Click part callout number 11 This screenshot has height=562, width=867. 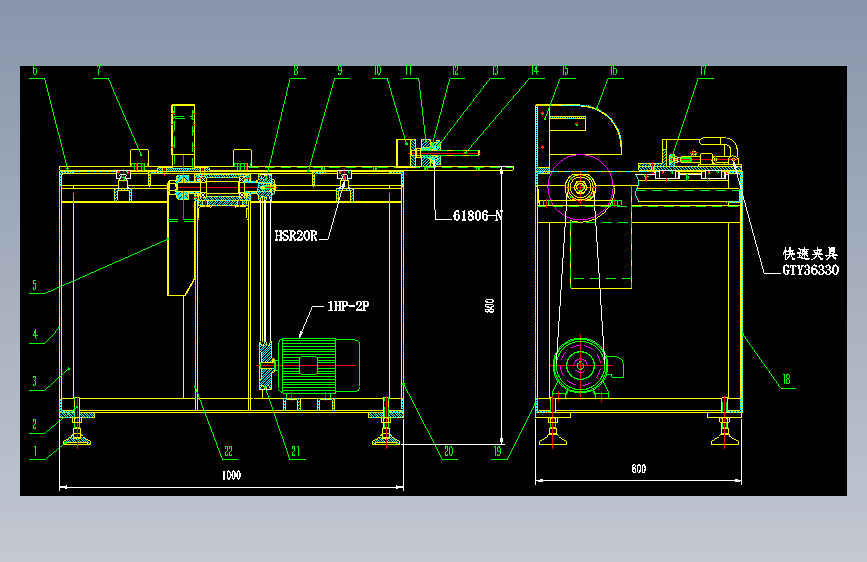click(408, 70)
